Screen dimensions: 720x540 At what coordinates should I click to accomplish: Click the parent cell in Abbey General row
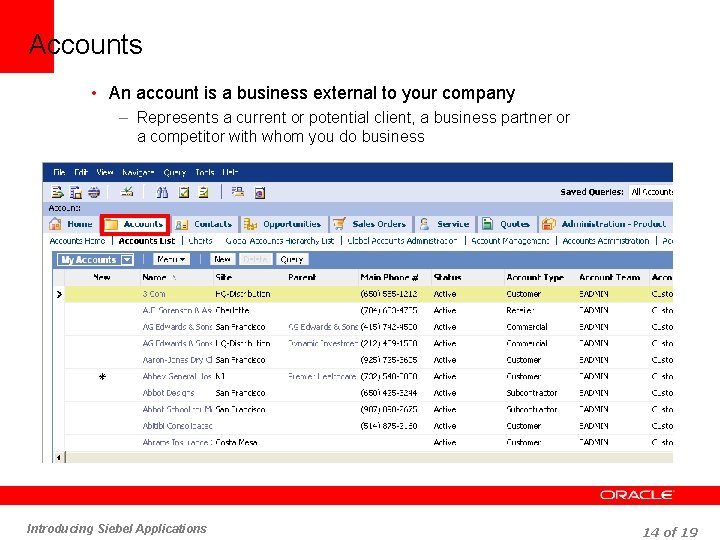pos(322,377)
